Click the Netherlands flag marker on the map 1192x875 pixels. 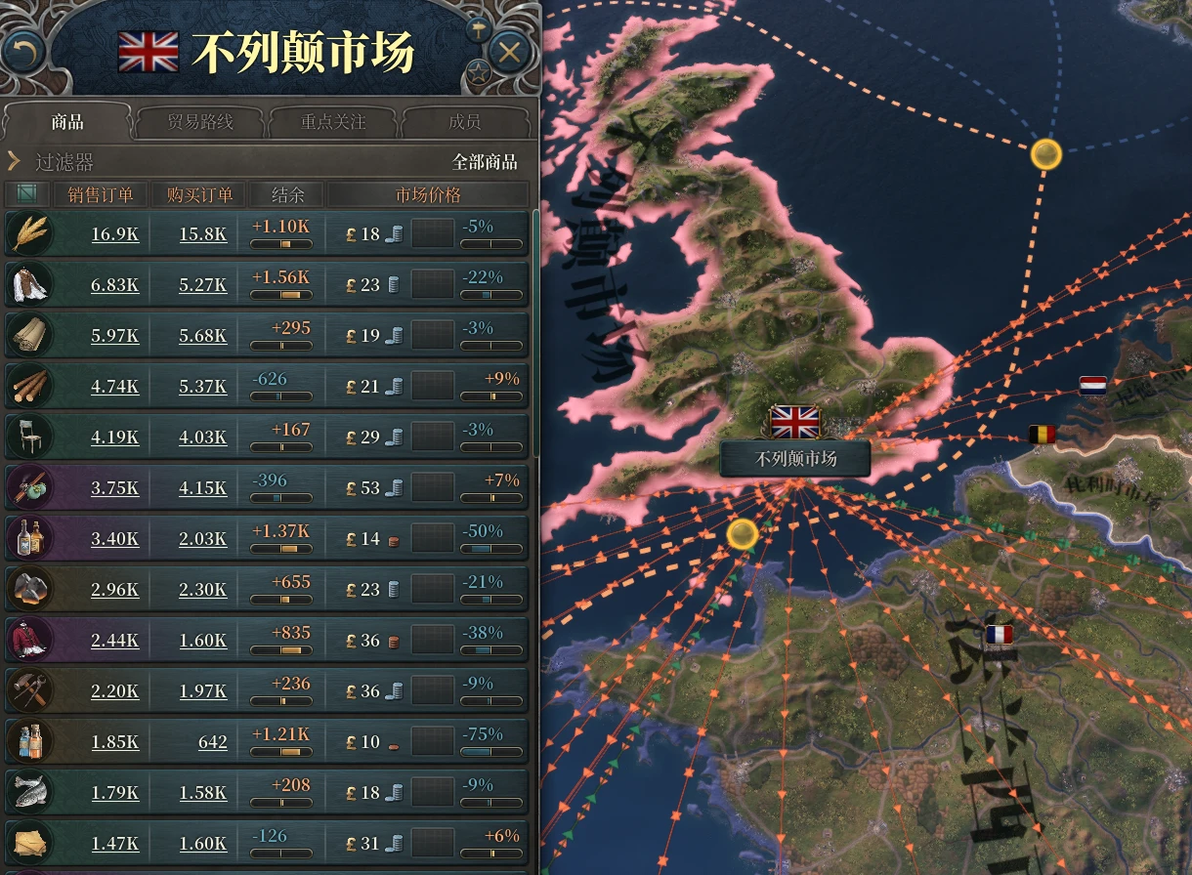coord(1093,385)
